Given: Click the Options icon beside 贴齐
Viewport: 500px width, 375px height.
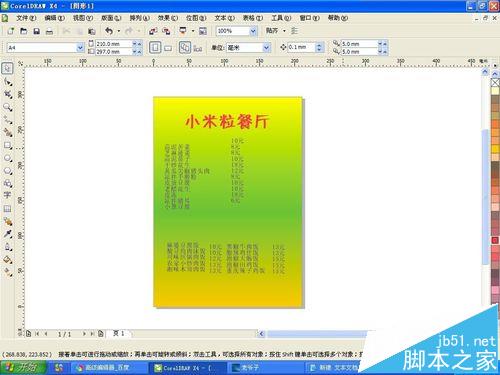Looking at the screenshot, I should 294,31.
